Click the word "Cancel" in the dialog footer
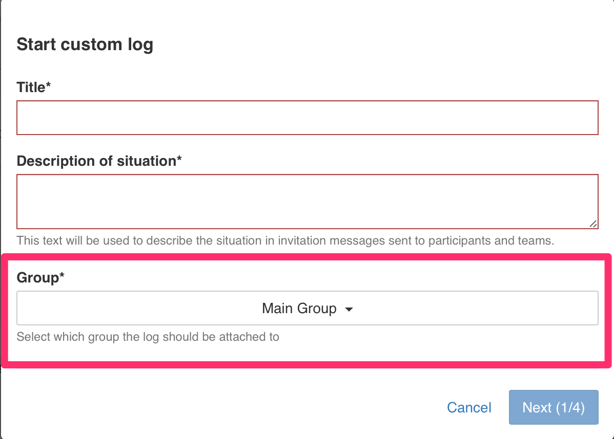 pyautogui.click(x=469, y=407)
